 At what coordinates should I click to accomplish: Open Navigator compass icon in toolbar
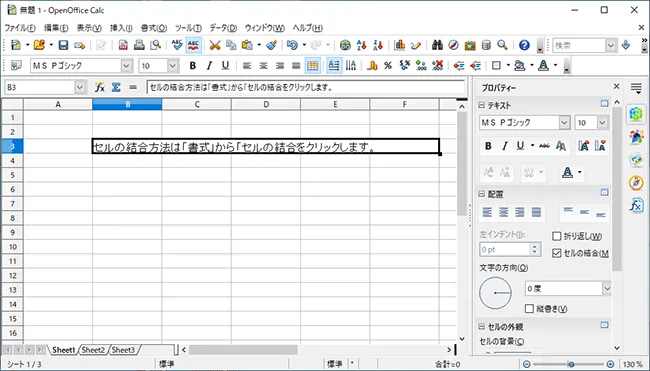[x=454, y=45]
